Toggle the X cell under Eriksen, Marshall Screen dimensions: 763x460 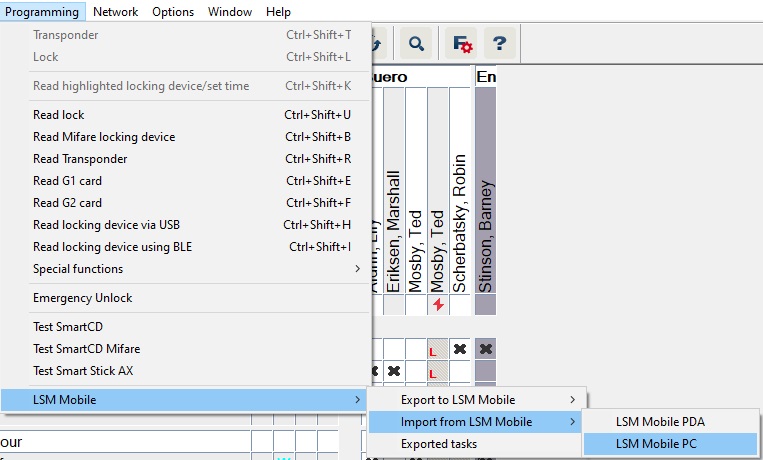pyautogui.click(x=394, y=371)
